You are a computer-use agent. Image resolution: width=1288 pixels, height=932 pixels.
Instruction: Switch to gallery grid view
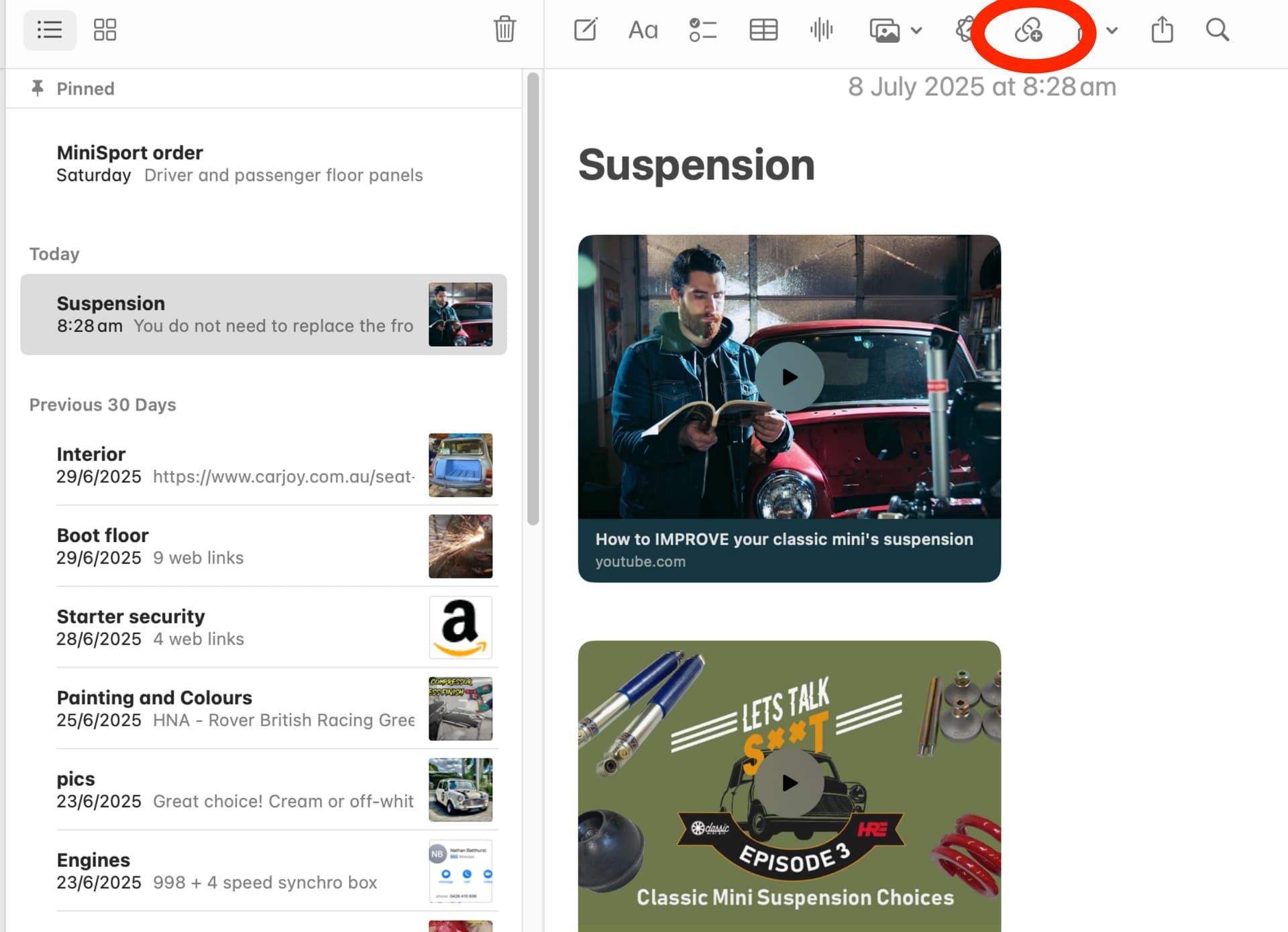pyautogui.click(x=105, y=30)
